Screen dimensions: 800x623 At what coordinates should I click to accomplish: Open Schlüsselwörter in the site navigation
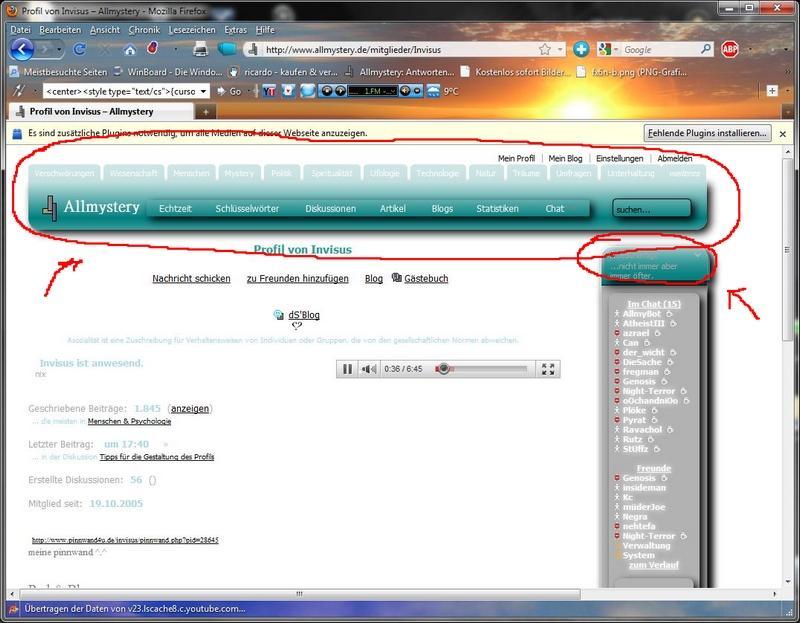[x=247, y=209]
